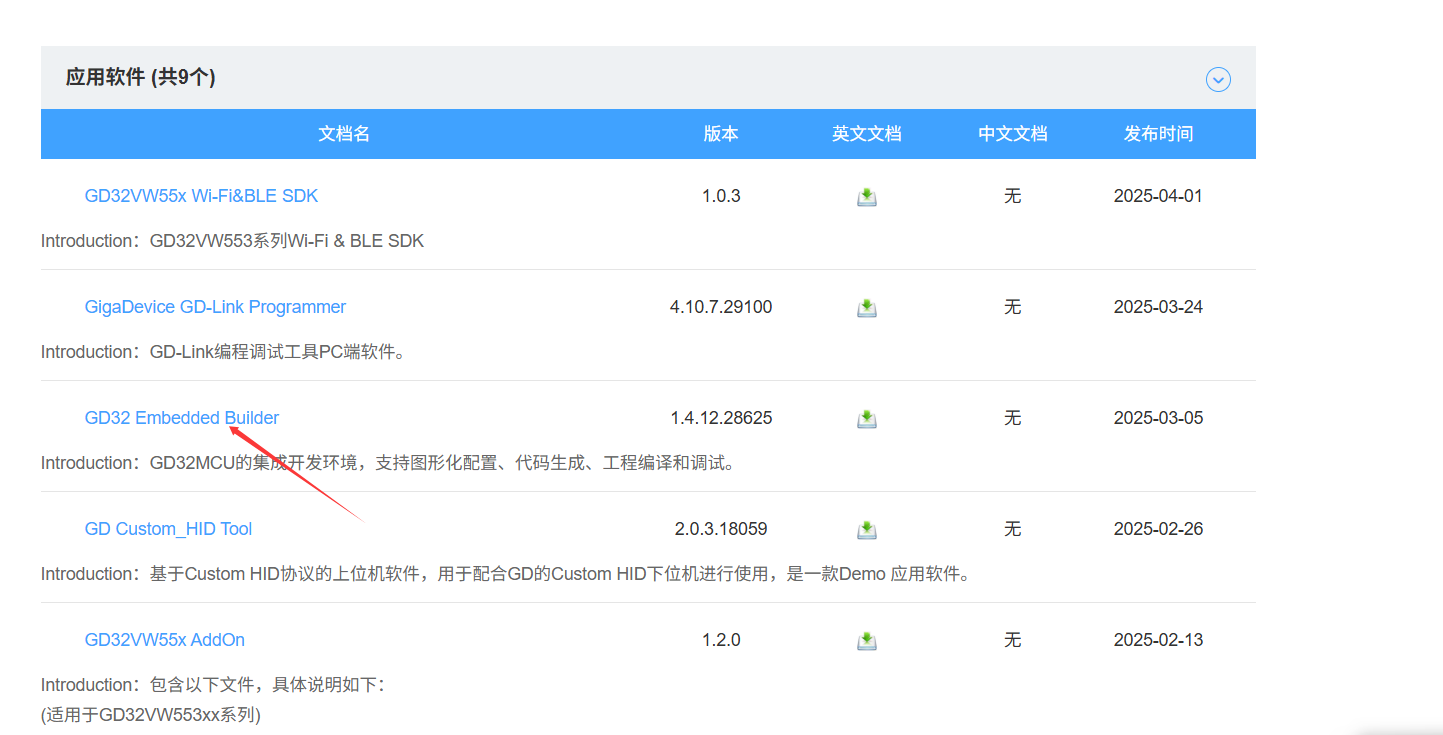This screenshot has width=1443, height=735.
Task: Click download icon in GD32VW55x AddOn row
Action: pos(866,641)
